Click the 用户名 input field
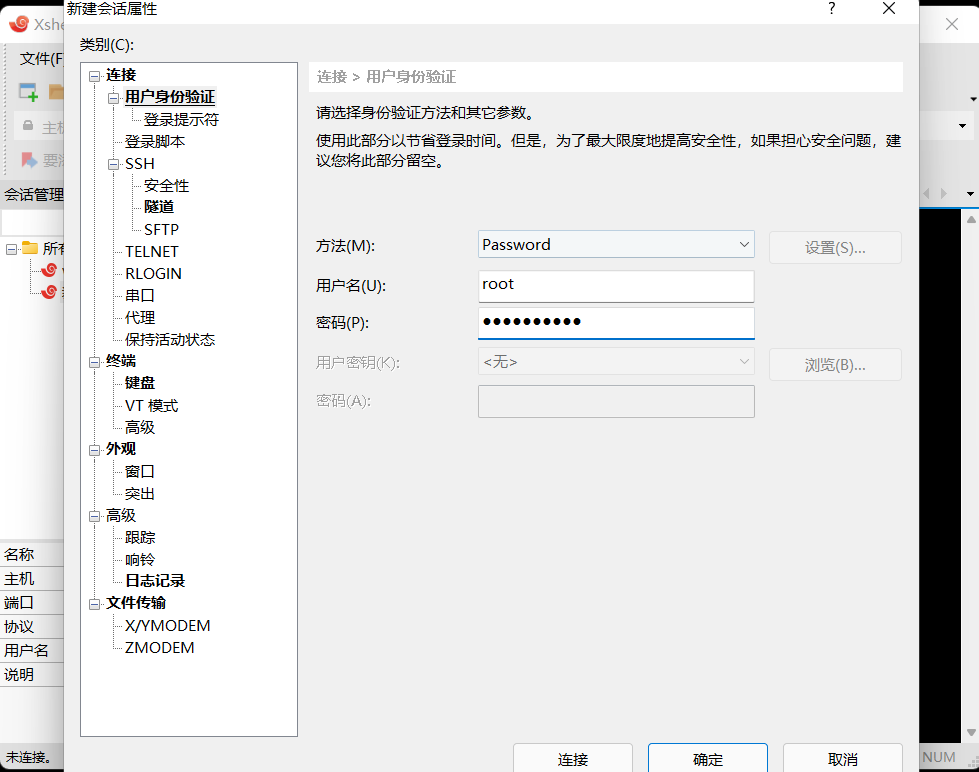The image size is (979, 772). [x=616, y=286]
